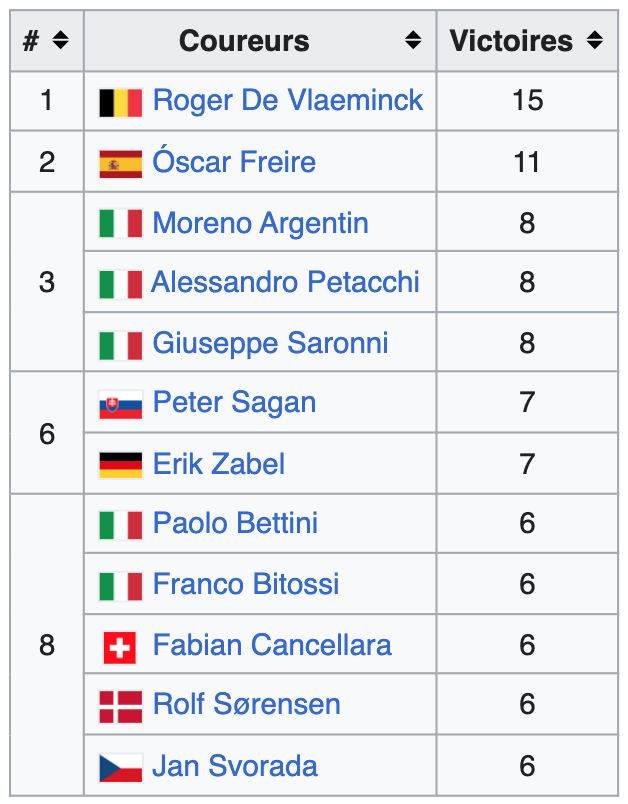Sort table using the Victoires sort arrows

595,41
